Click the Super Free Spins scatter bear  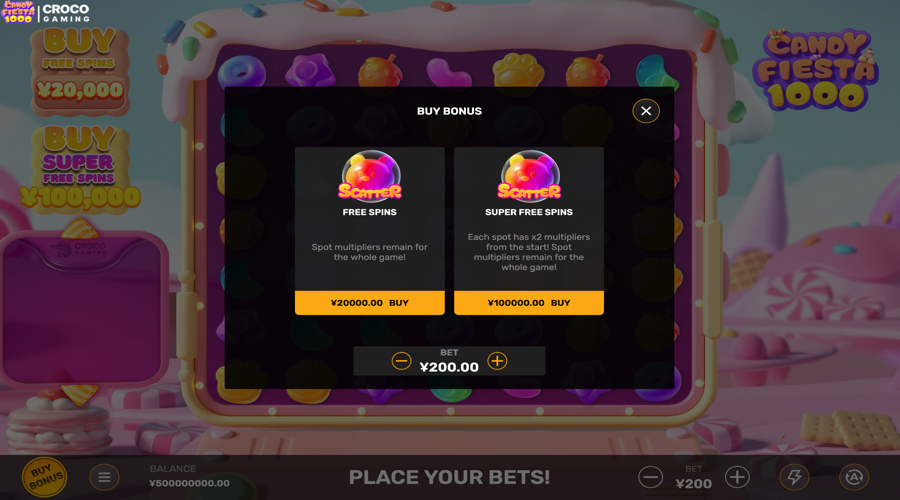[529, 176]
